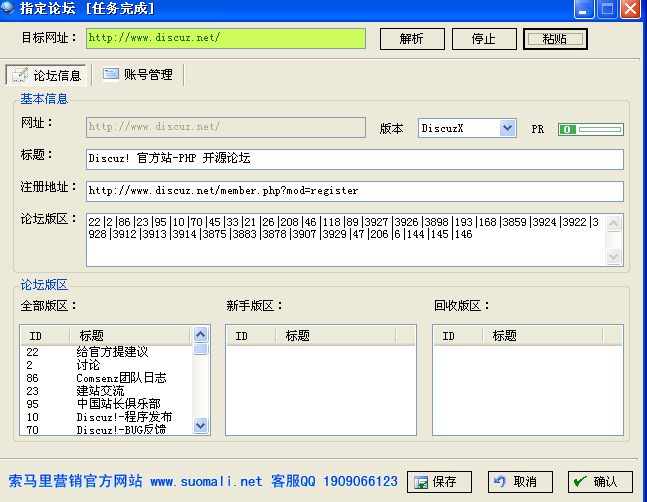Open the 版本 DiscuzX dropdown
Screen dimensions: 647x502
[x=507, y=128]
